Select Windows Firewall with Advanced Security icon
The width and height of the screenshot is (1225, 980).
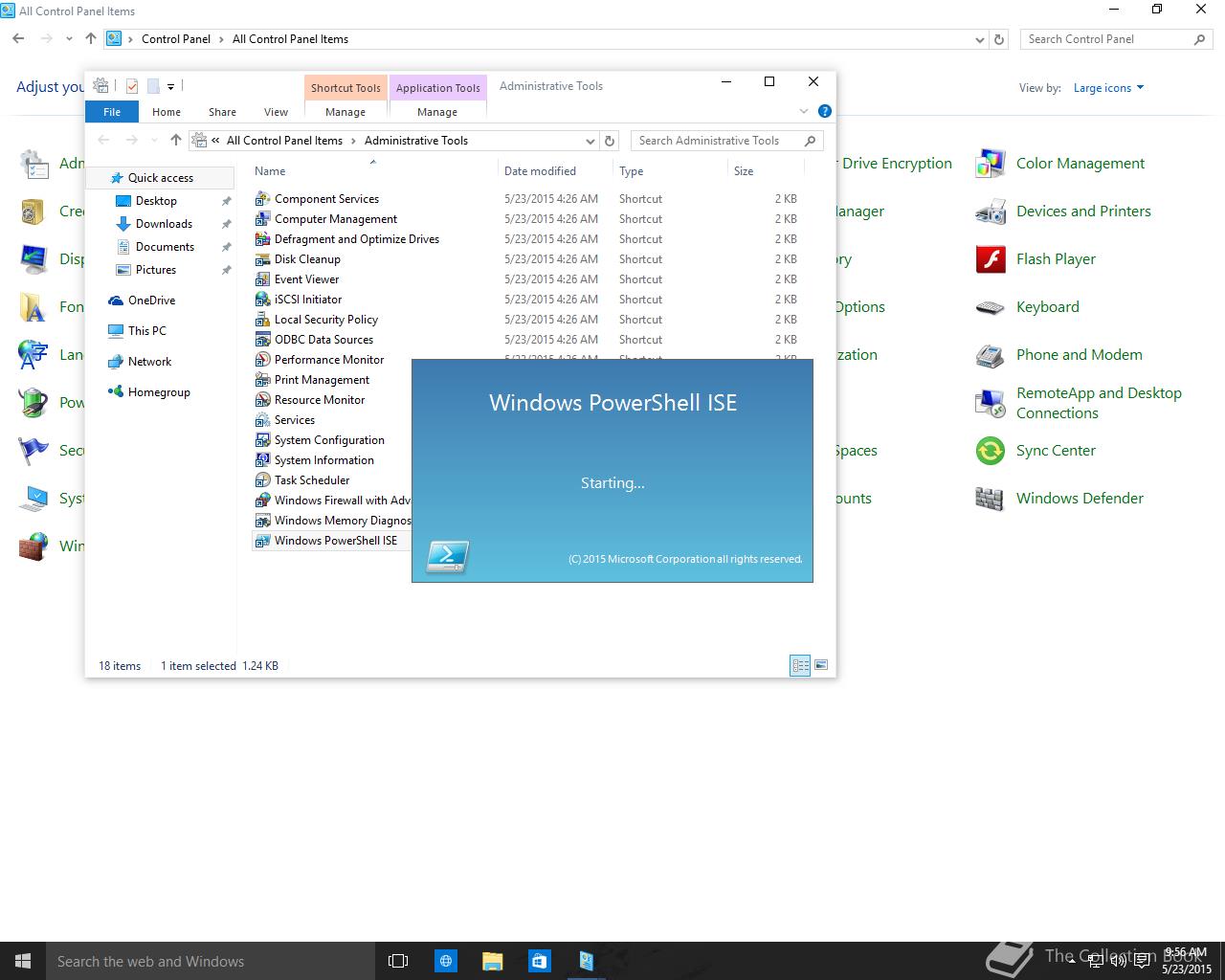point(262,501)
